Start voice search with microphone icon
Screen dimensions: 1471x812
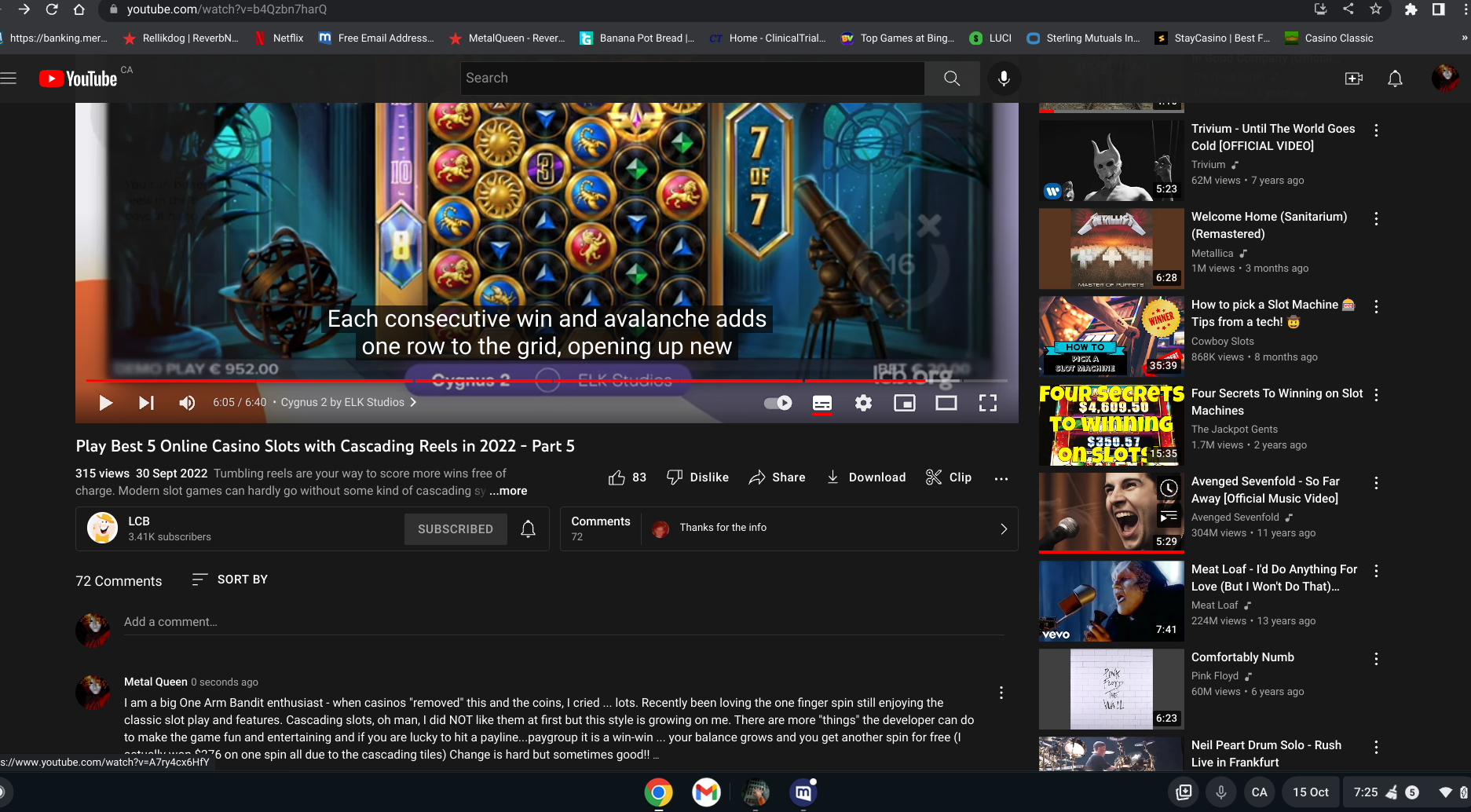pyautogui.click(x=1004, y=78)
